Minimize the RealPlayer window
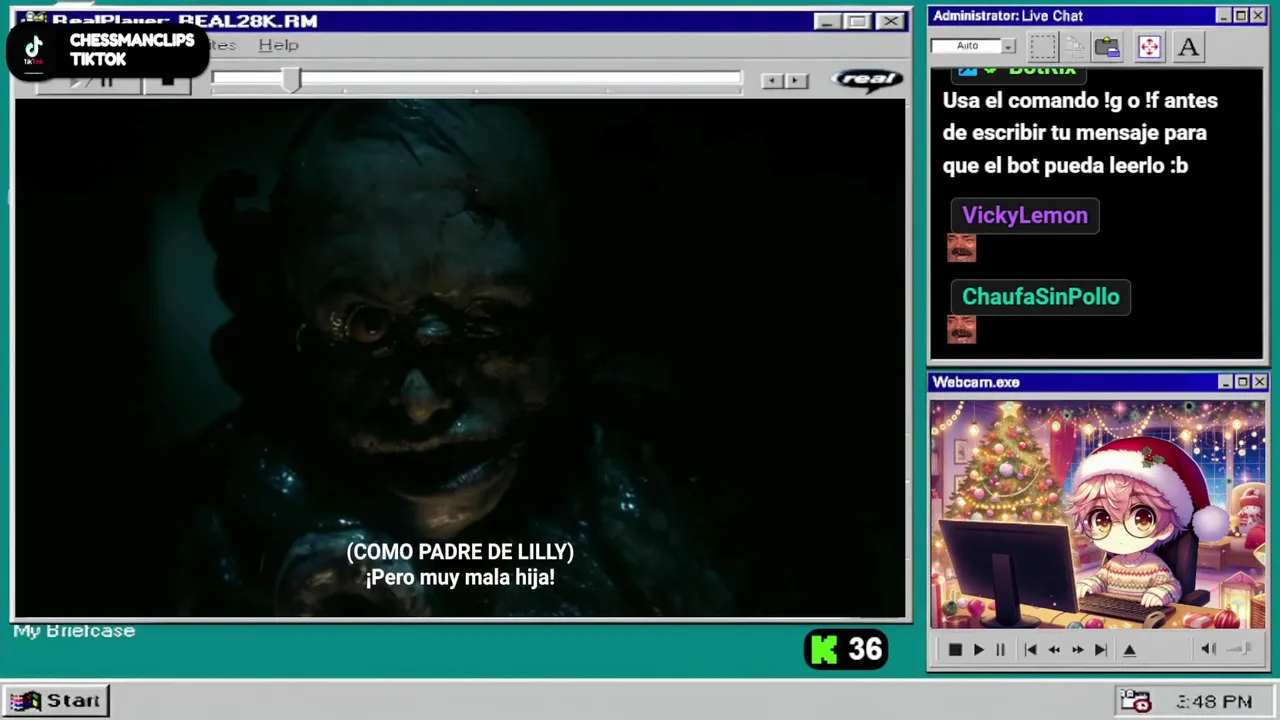 click(827, 21)
